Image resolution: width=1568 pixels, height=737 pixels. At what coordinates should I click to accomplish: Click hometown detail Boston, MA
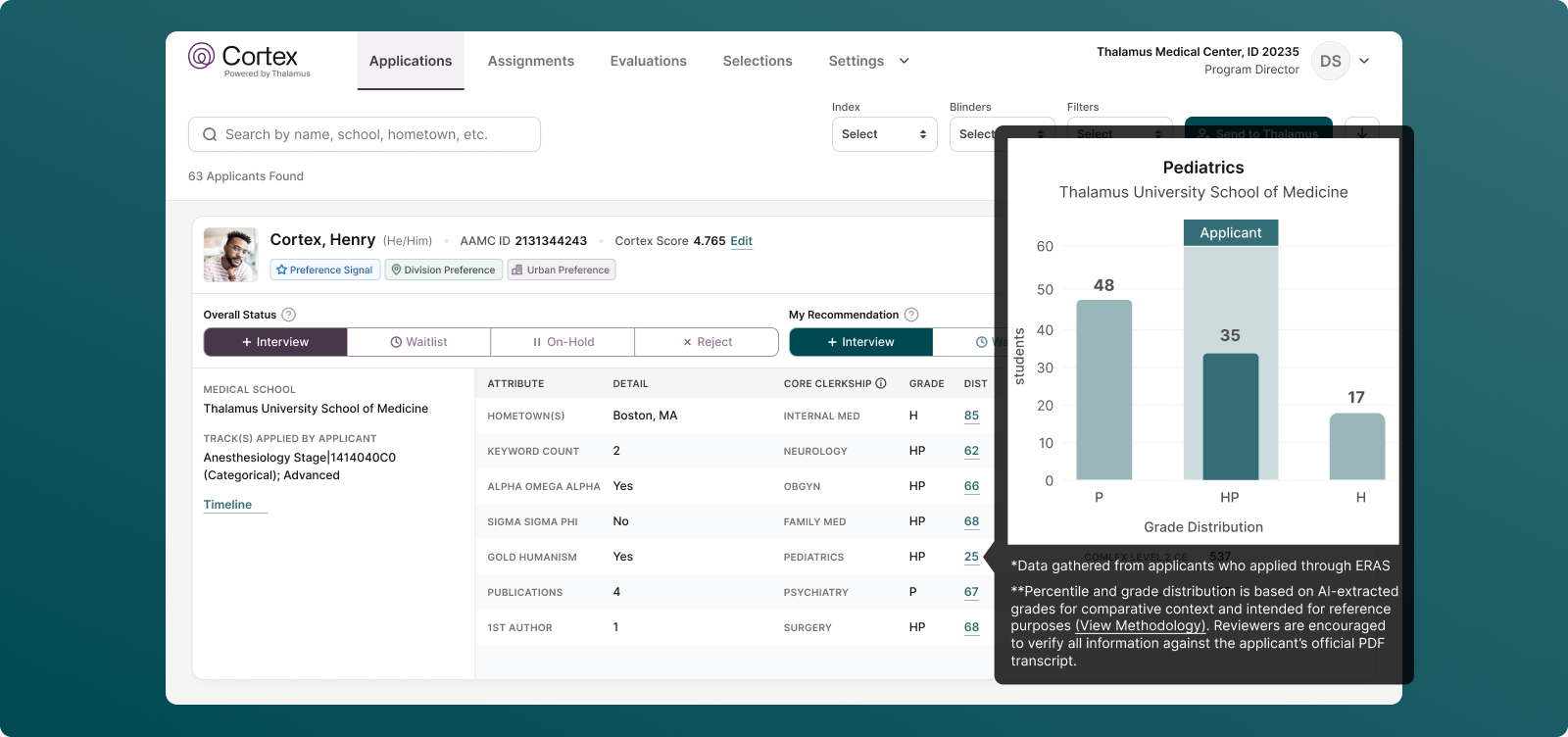(x=645, y=416)
